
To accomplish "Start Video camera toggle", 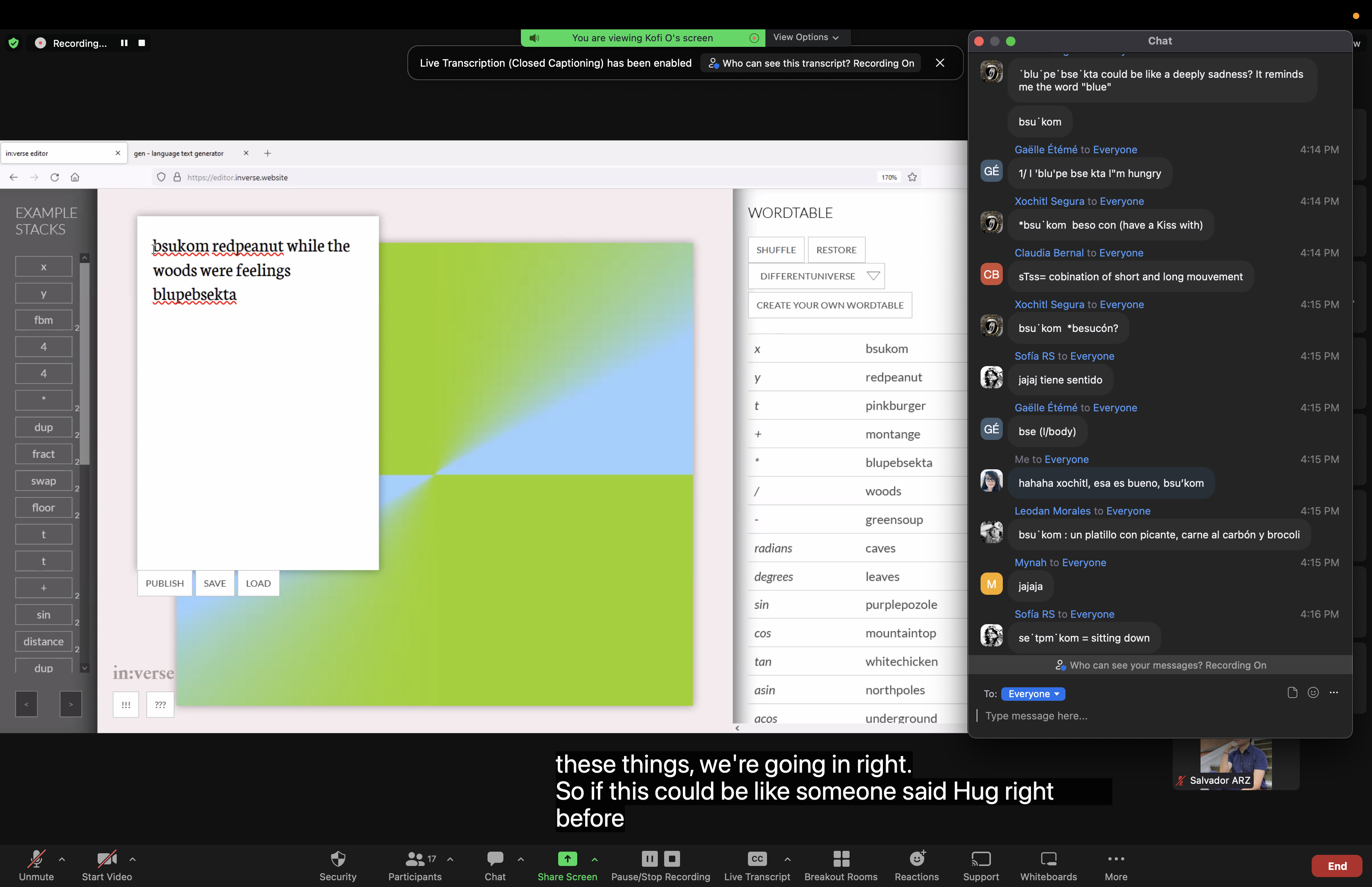I will 106,859.
